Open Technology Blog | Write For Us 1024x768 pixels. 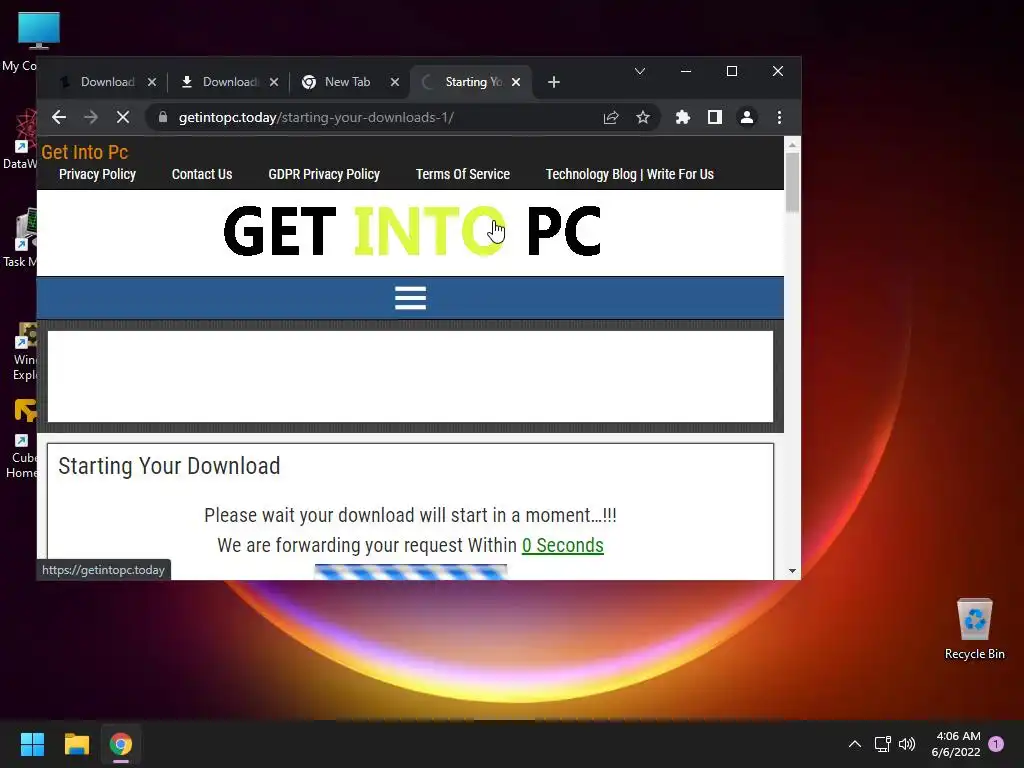[630, 174]
